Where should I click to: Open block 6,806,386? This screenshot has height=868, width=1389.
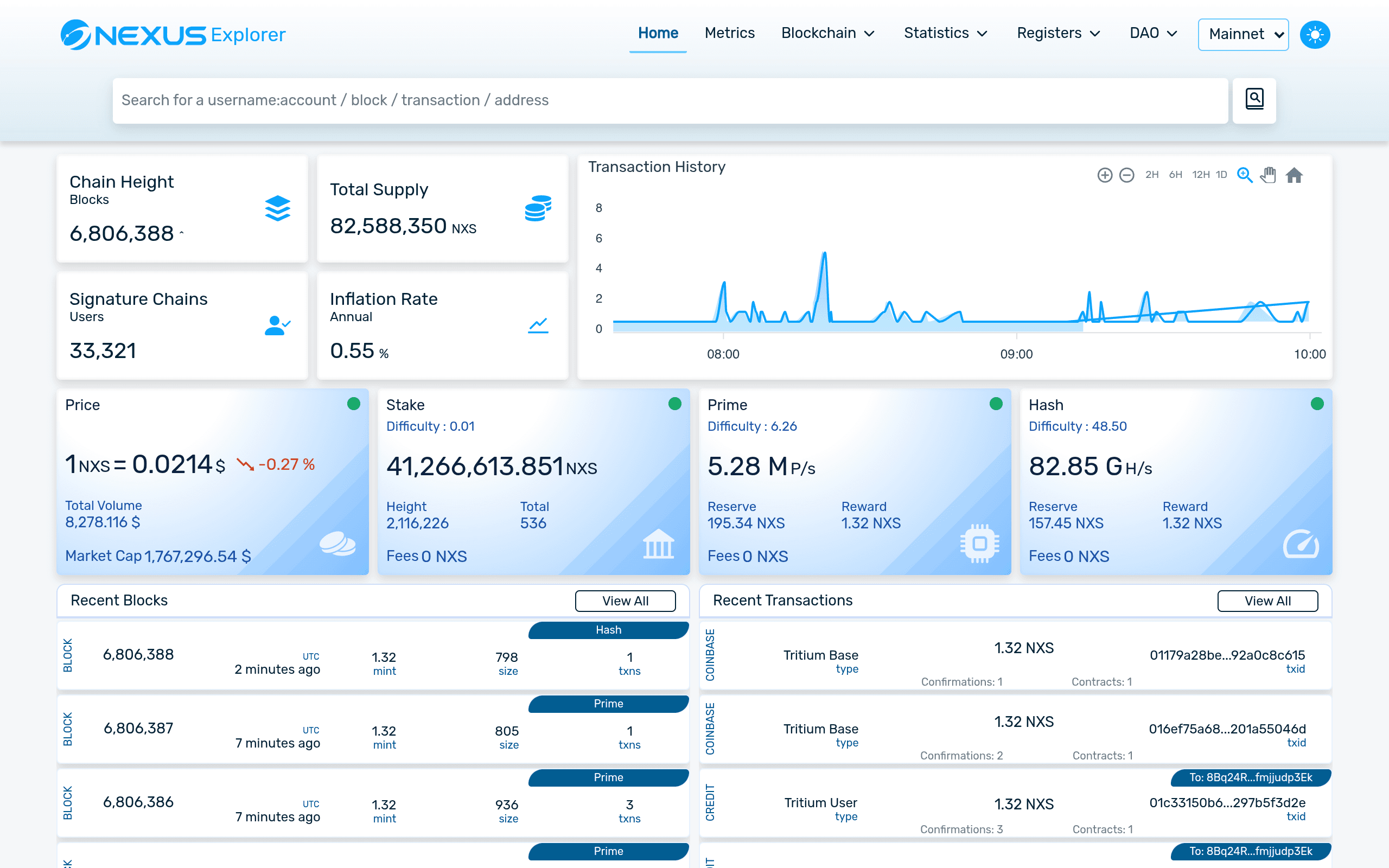pyautogui.click(x=138, y=802)
